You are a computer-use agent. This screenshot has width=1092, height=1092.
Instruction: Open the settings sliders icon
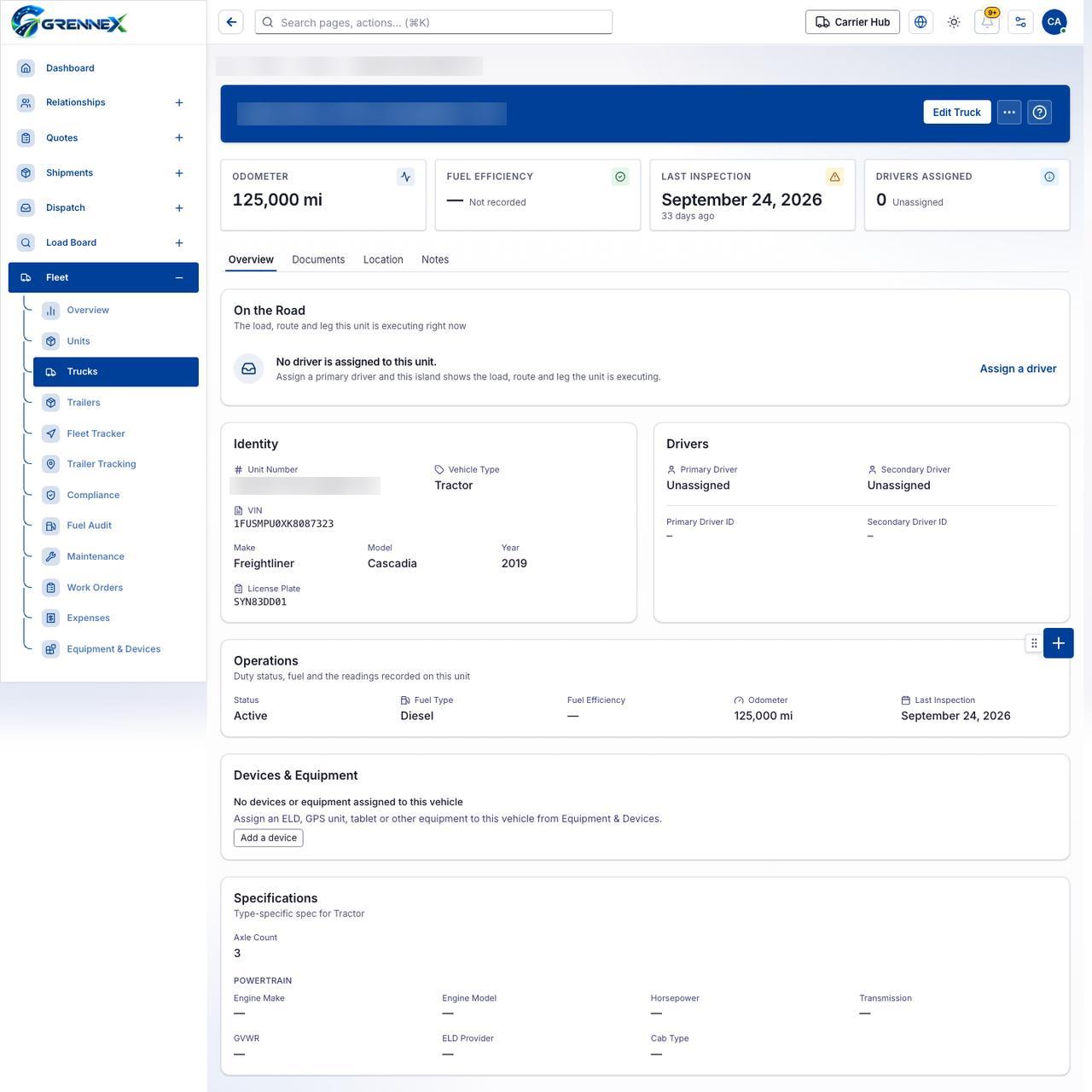[1020, 22]
